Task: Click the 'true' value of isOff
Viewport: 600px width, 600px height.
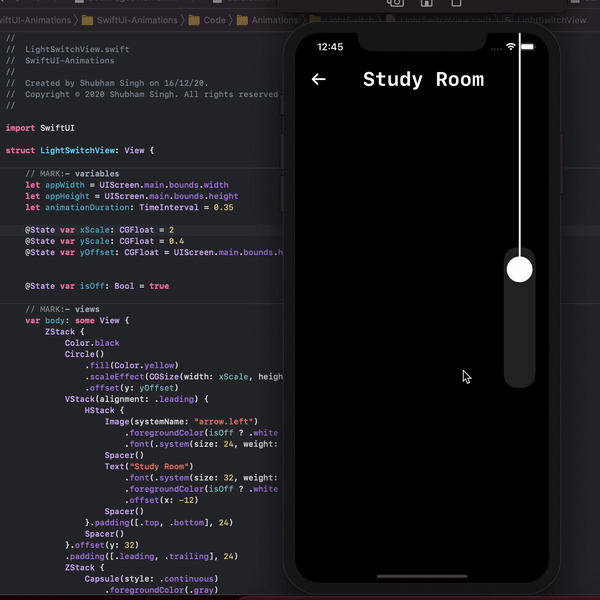Action: (159, 286)
